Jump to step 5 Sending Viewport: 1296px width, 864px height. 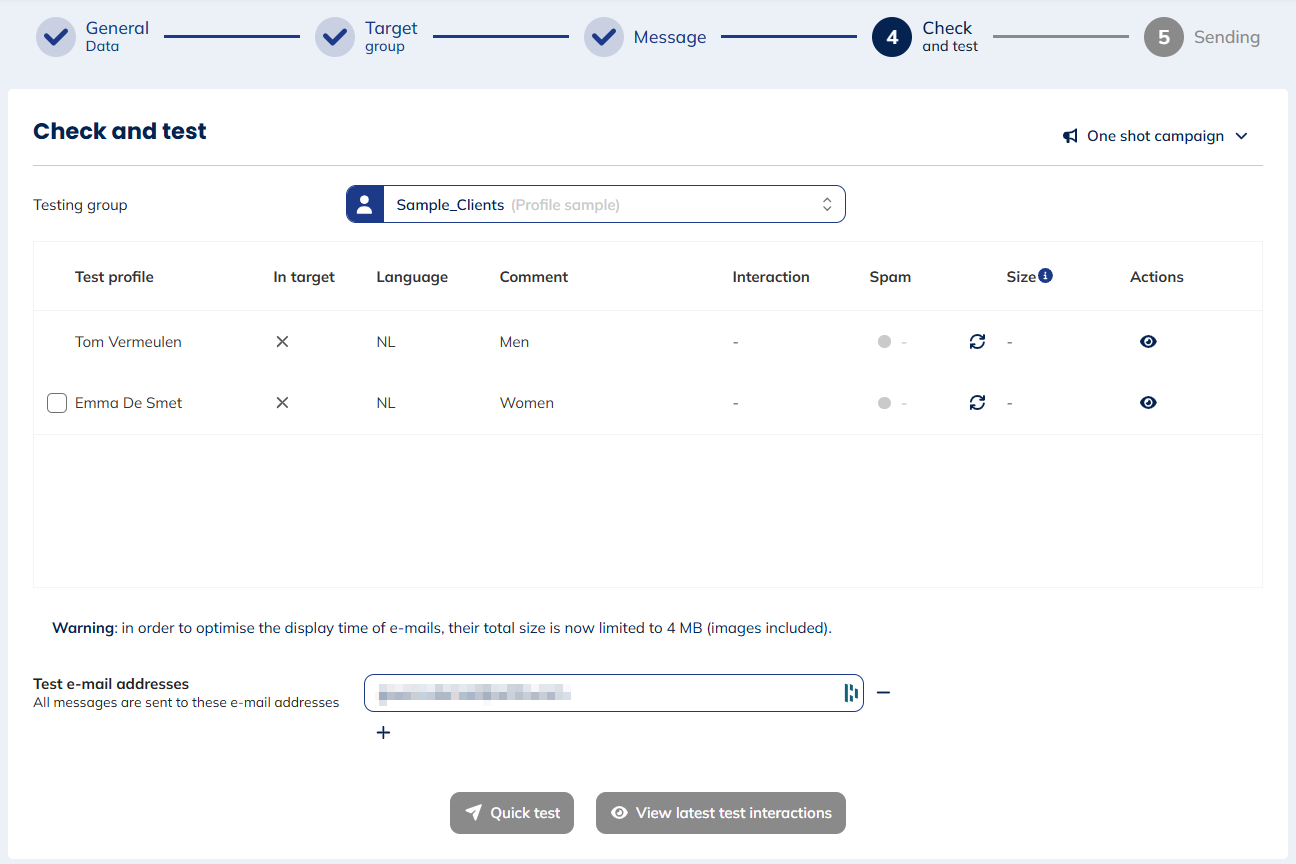tap(1164, 38)
